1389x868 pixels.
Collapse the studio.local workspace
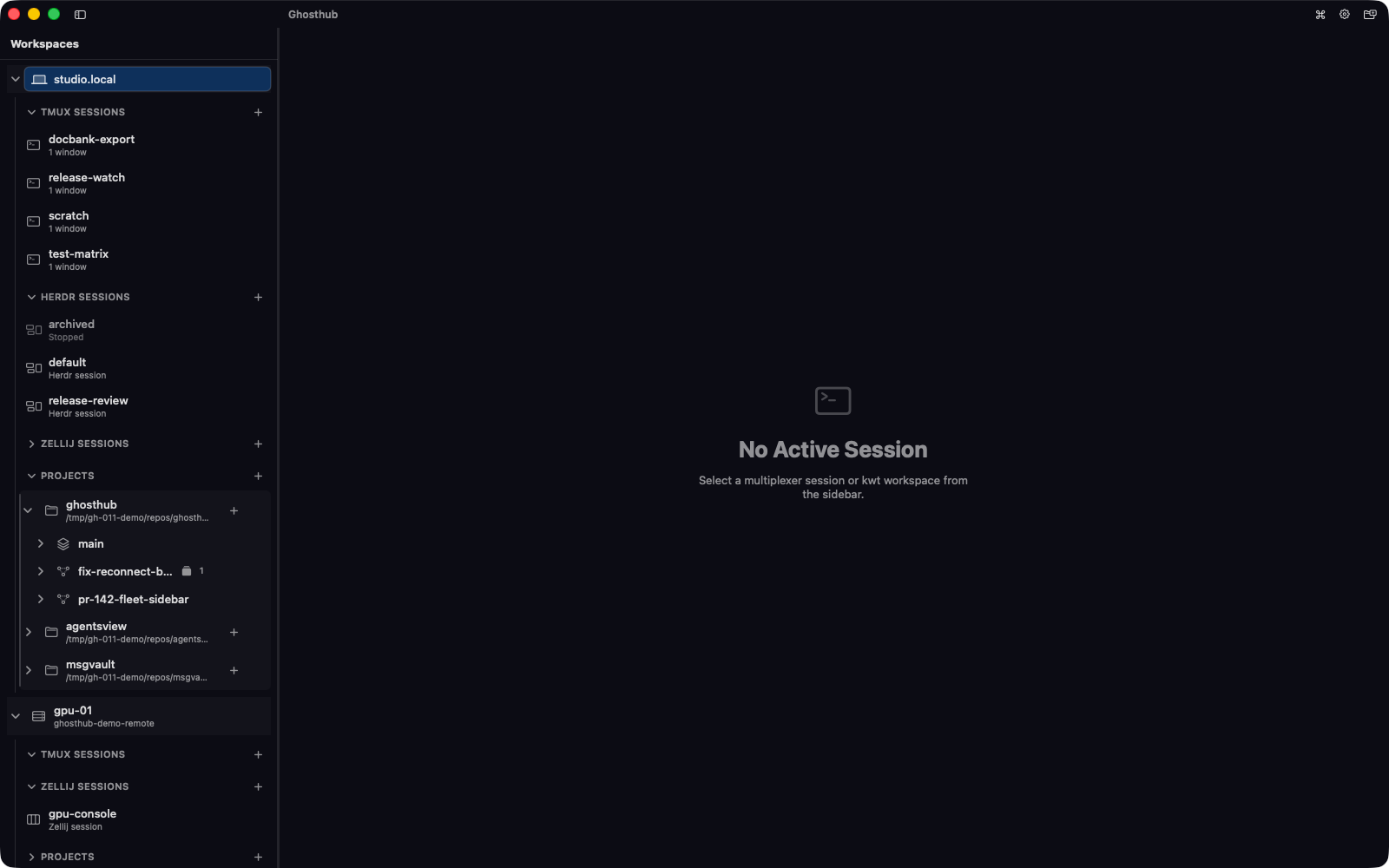click(x=15, y=79)
